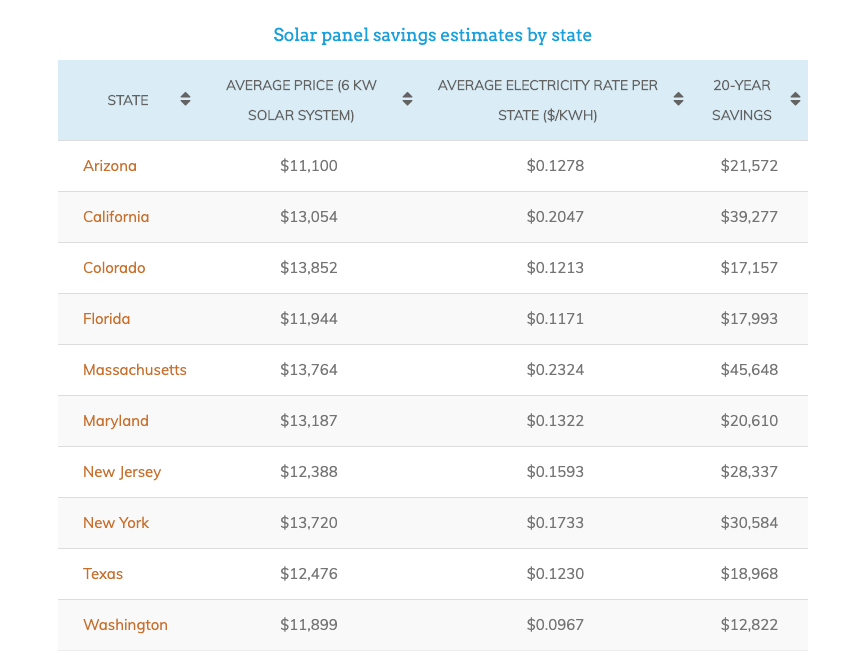
Task: Select New York price $13,720
Action: [x=309, y=523]
